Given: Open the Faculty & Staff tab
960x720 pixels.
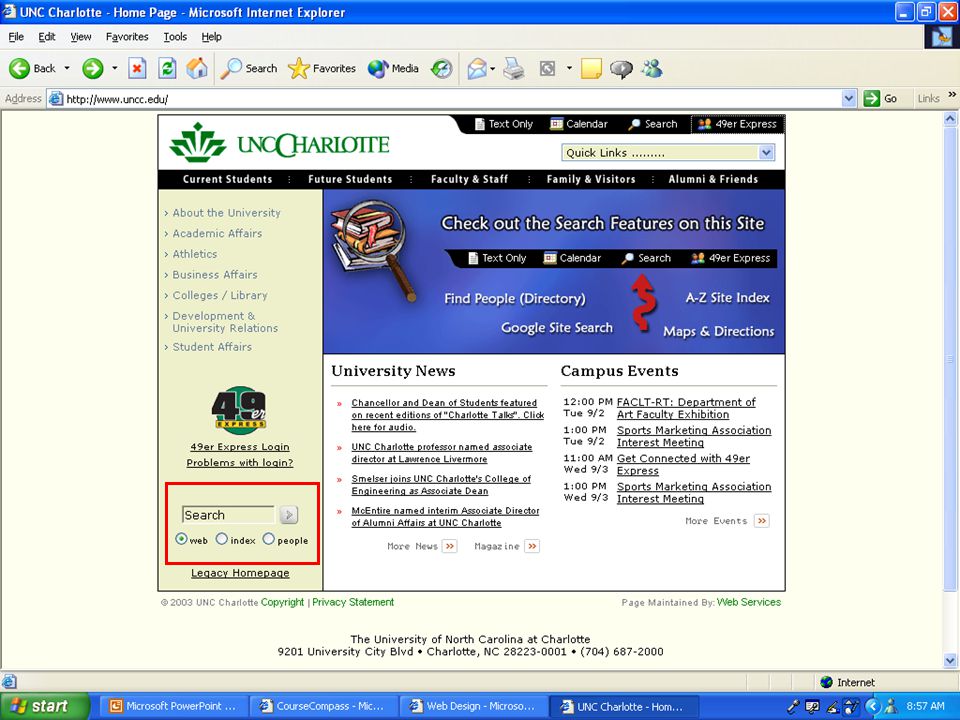Looking at the screenshot, I should click(x=469, y=179).
